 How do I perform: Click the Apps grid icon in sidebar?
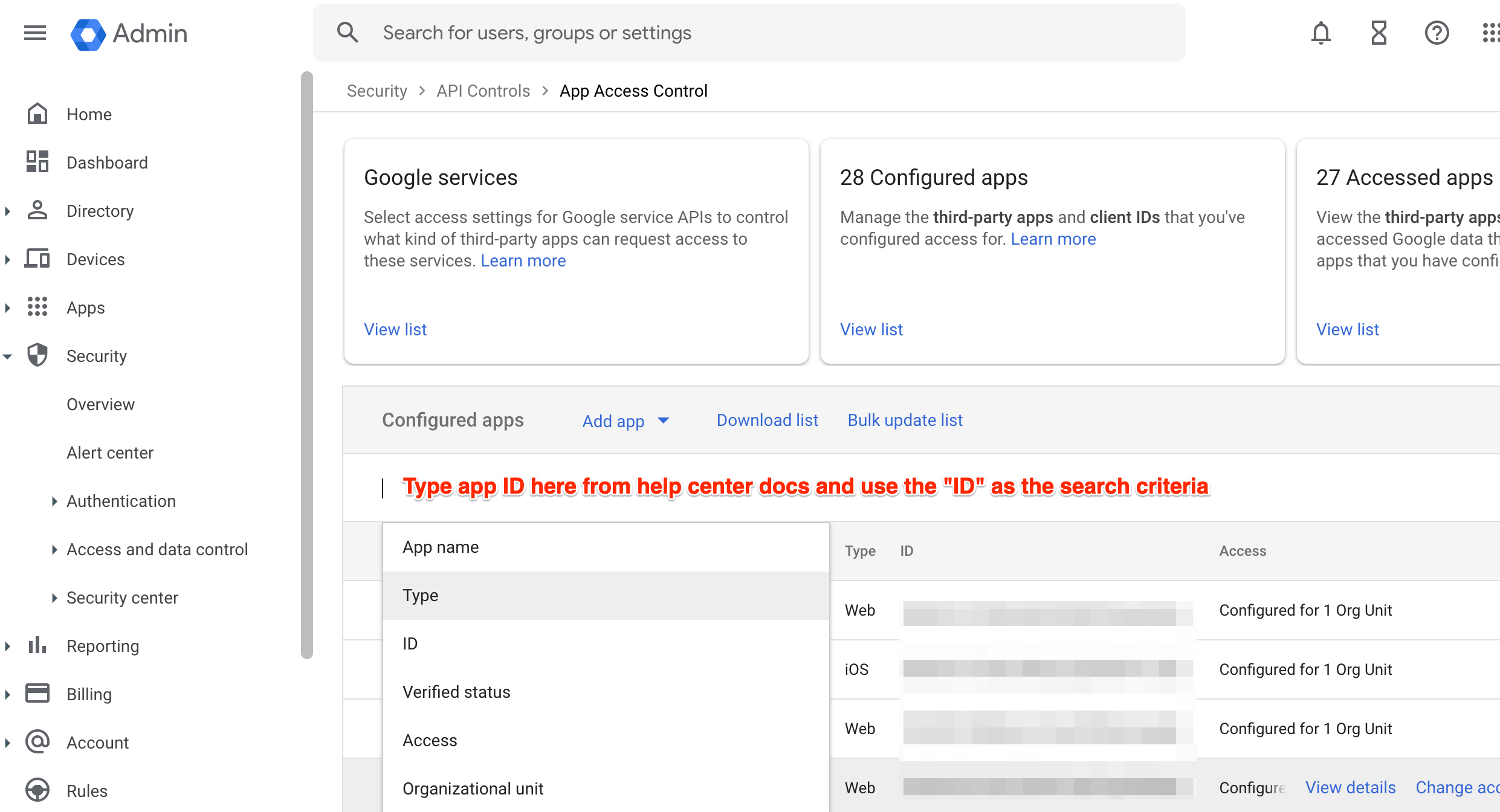(x=37, y=307)
